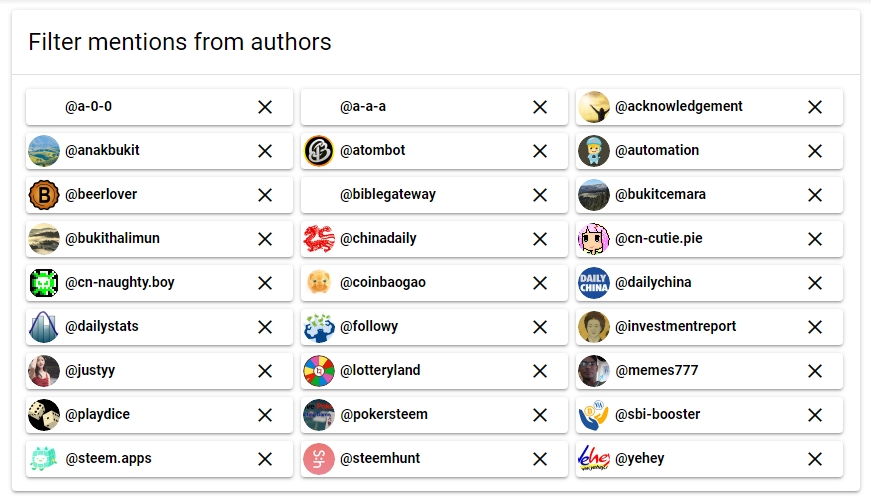Select the @bukitcemara landscape thumbnail
871x501 pixels.
[x=594, y=195]
